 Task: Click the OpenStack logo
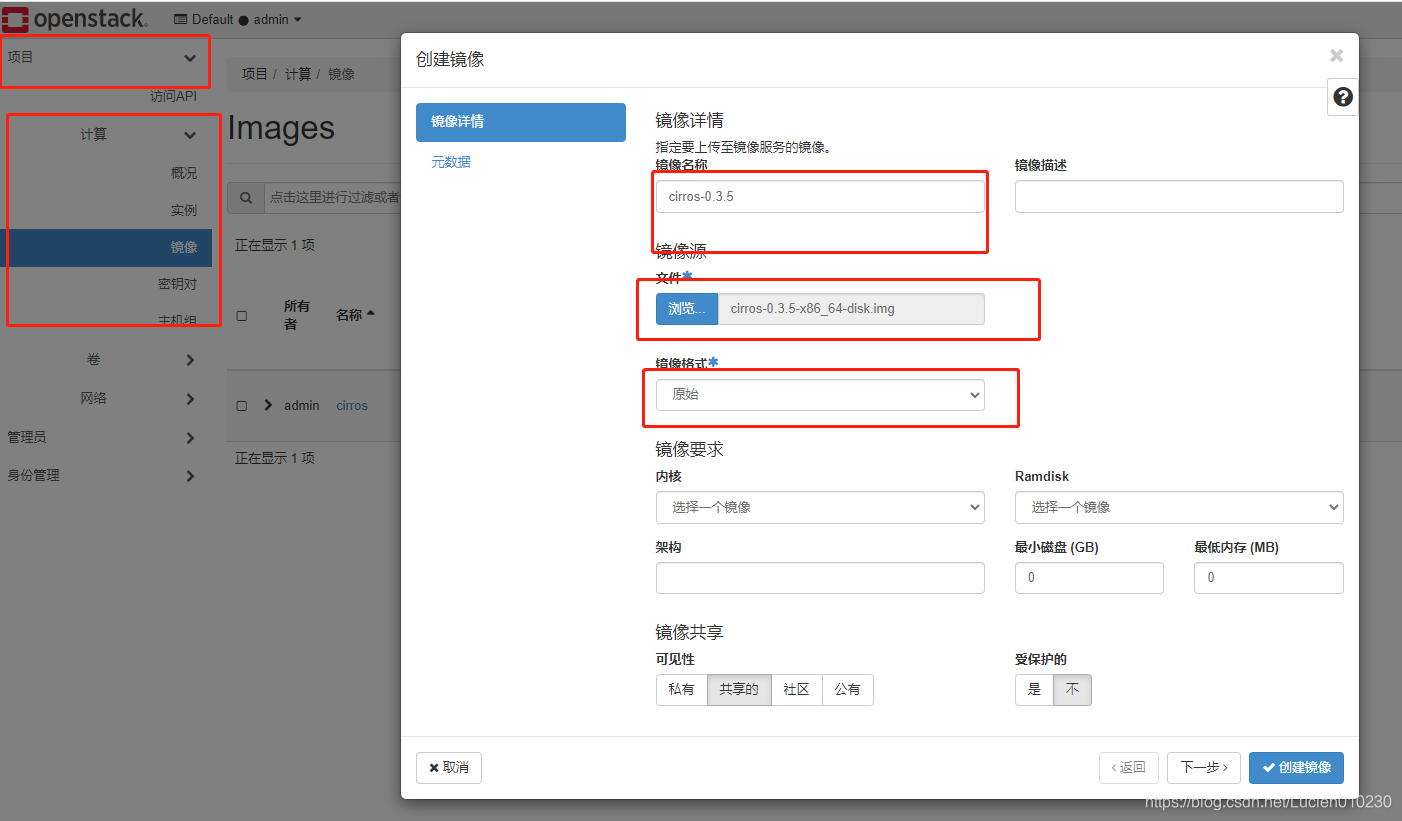point(75,18)
